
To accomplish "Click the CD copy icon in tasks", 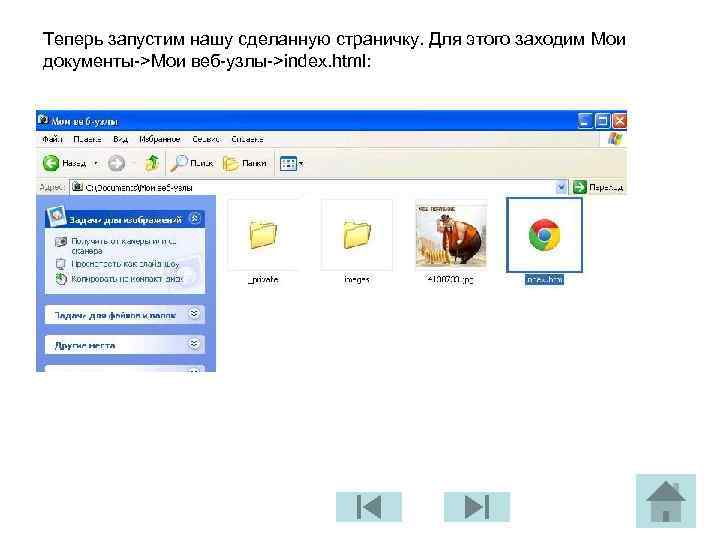I will pyautogui.click(x=61, y=279).
